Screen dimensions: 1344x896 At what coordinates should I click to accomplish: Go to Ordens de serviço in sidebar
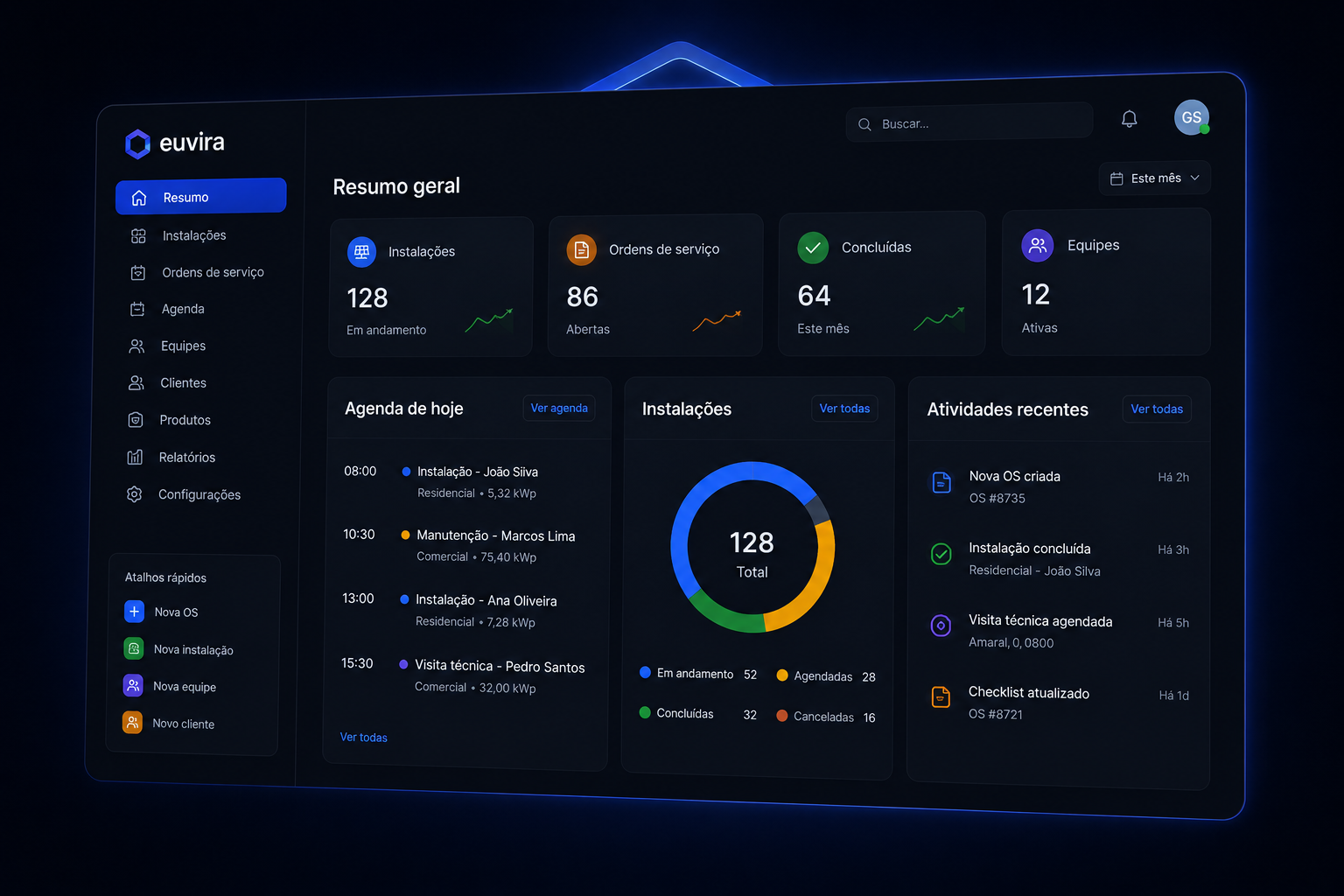coord(213,272)
